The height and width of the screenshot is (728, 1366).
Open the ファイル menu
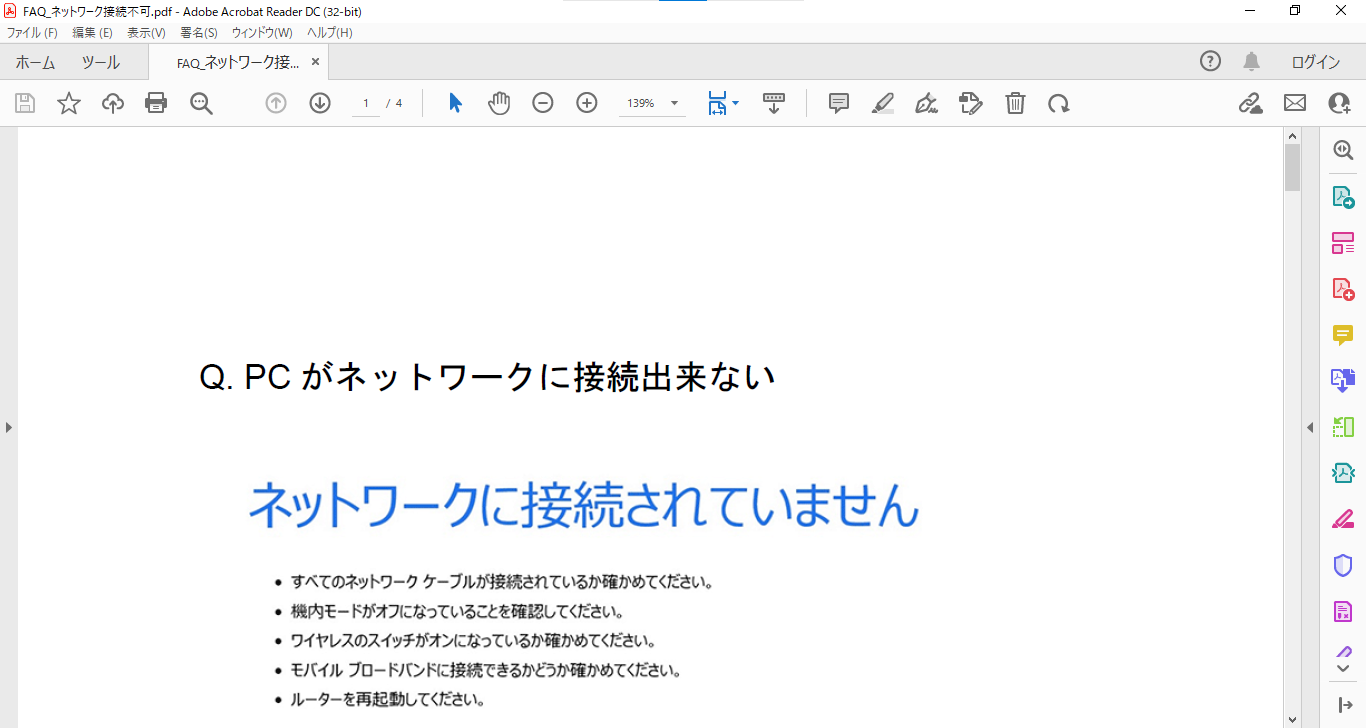click(32, 33)
